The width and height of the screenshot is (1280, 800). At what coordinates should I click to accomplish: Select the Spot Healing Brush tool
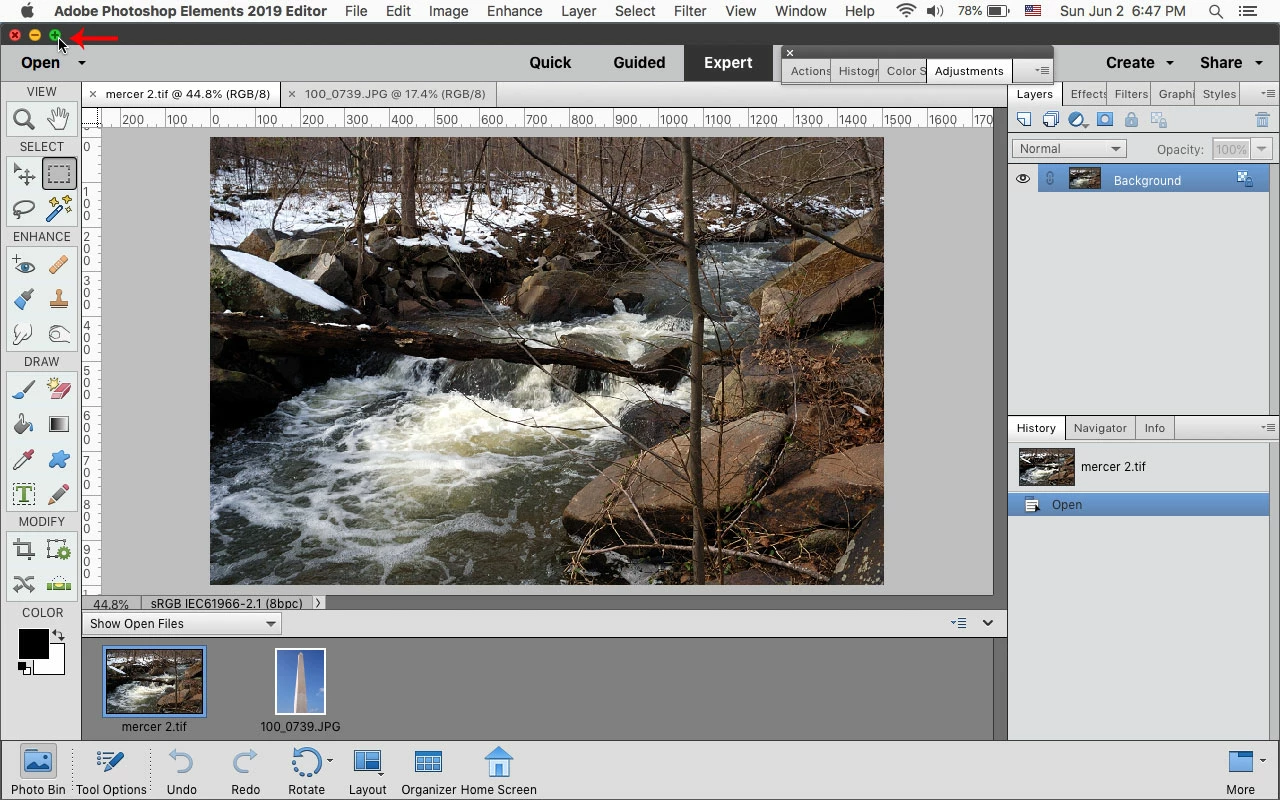tap(59, 265)
